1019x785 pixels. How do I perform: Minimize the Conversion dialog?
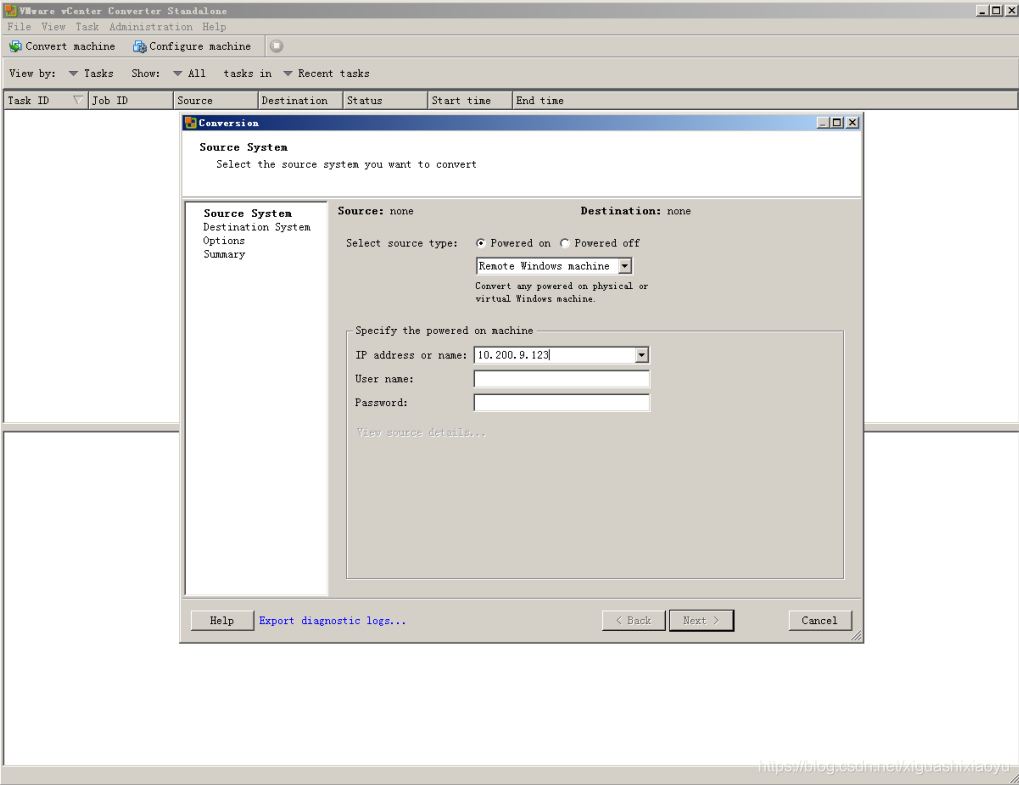click(x=823, y=122)
